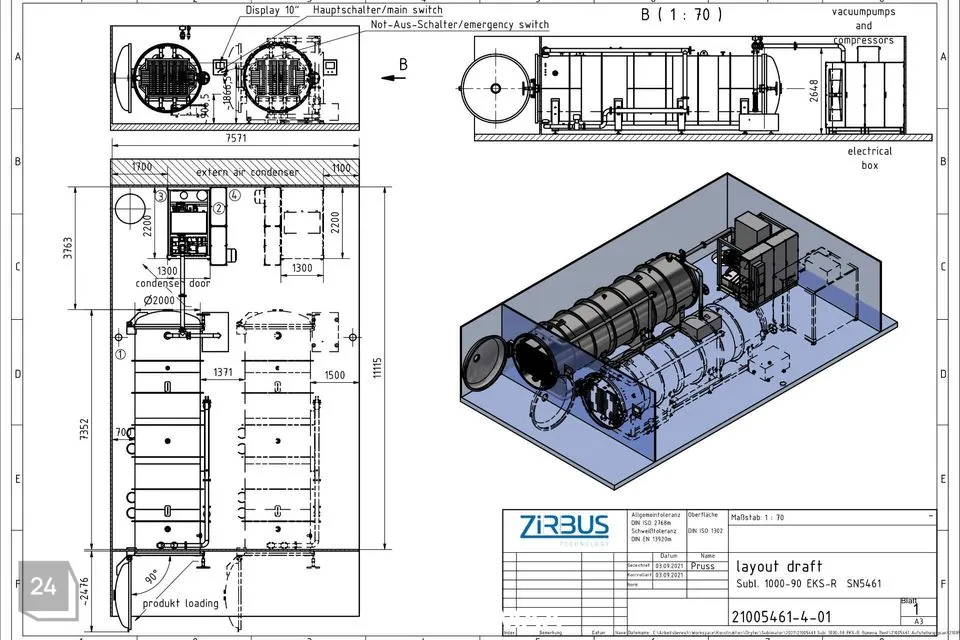Select the "layout draft" title text
The height and width of the screenshot is (640, 960).
click(765, 567)
